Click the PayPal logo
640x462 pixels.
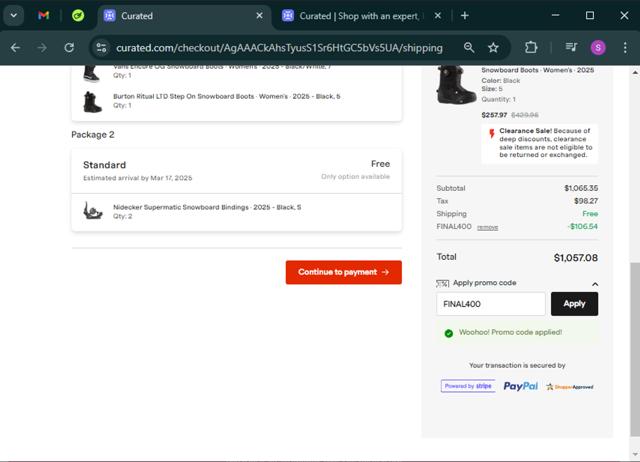tap(520, 386)
